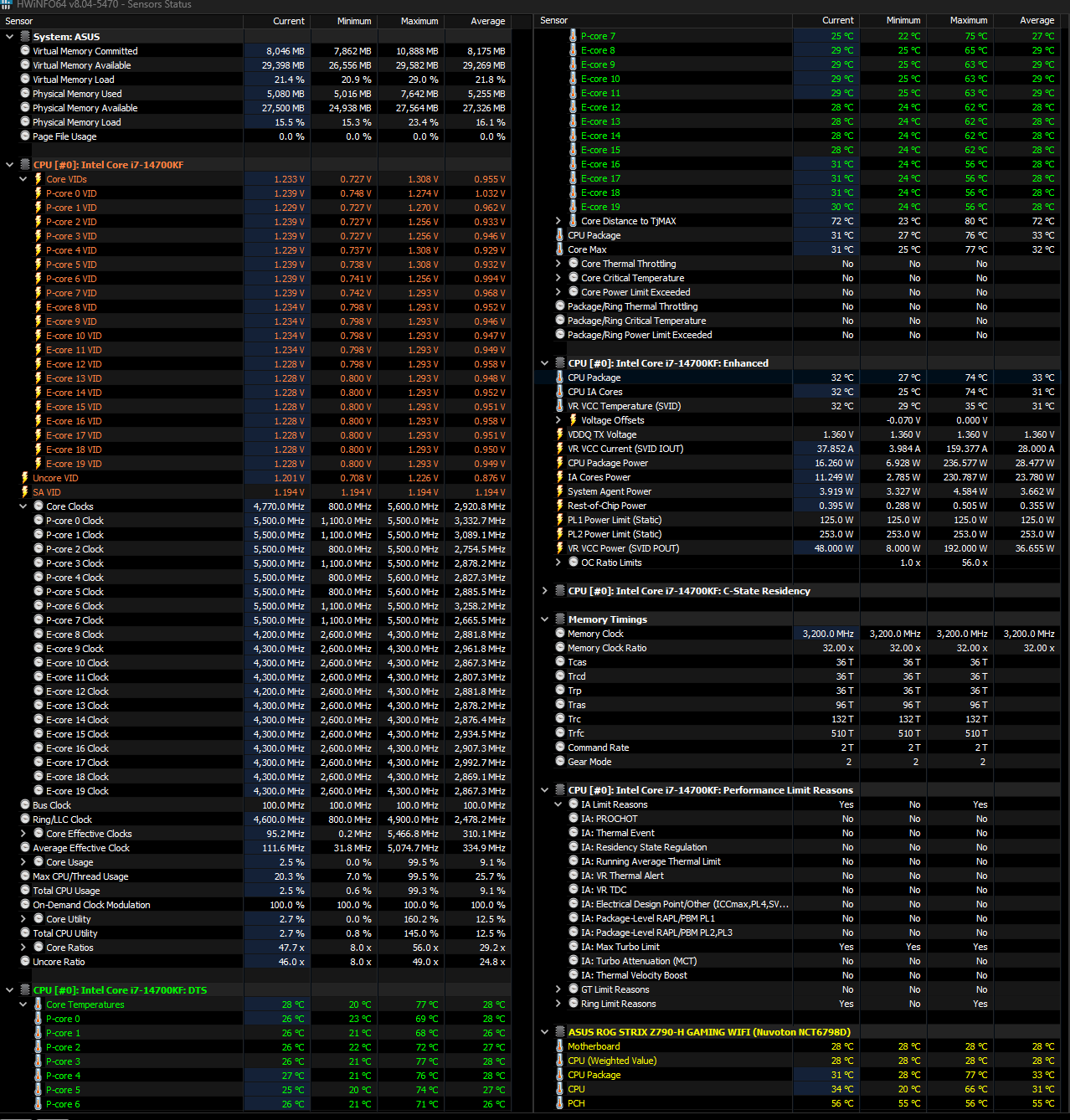Click the thermometer icon beside PCH

click(560, 1103)
